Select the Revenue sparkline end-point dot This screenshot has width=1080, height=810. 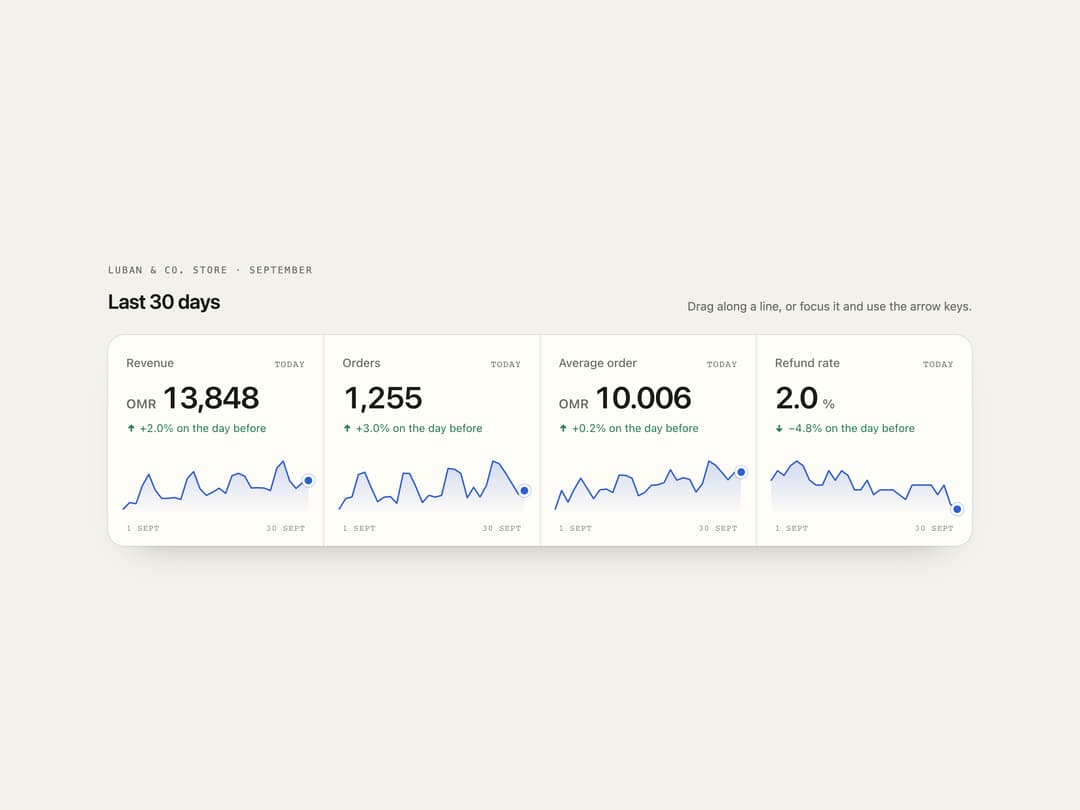coord(309,481)
